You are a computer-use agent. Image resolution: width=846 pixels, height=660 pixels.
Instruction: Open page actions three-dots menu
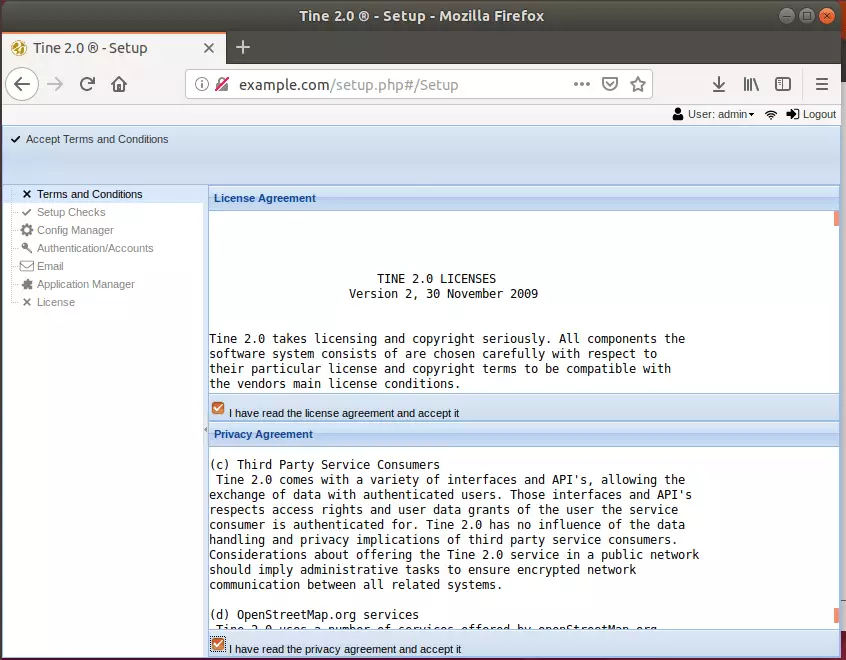point(582,84)
